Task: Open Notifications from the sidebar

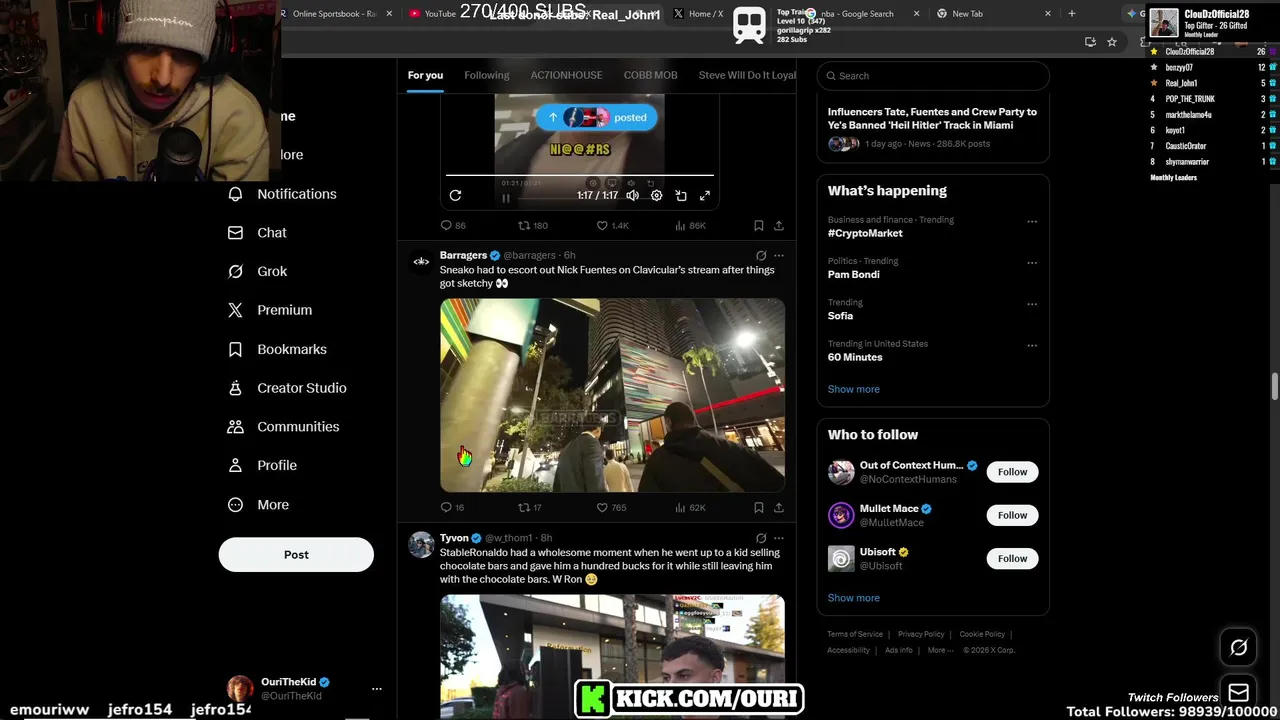Action: click(283, 194)
